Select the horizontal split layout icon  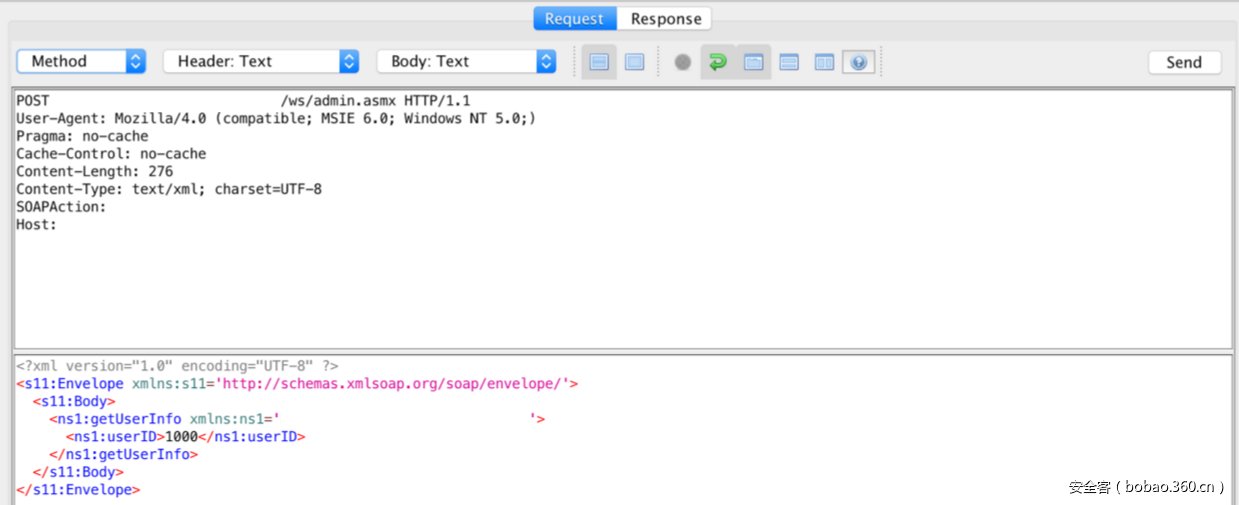click(789, 62)
